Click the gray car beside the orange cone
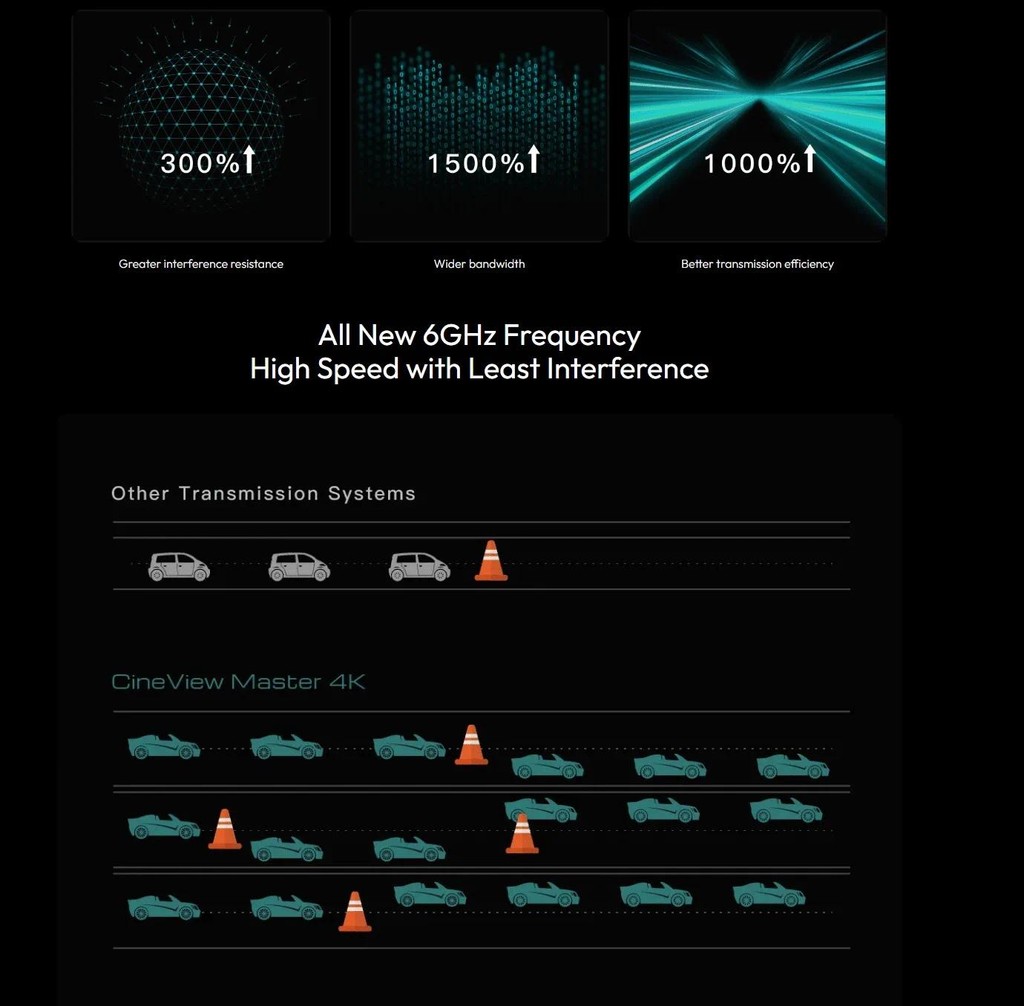This screenshot has height=1006, width=1024. [419, 567]
